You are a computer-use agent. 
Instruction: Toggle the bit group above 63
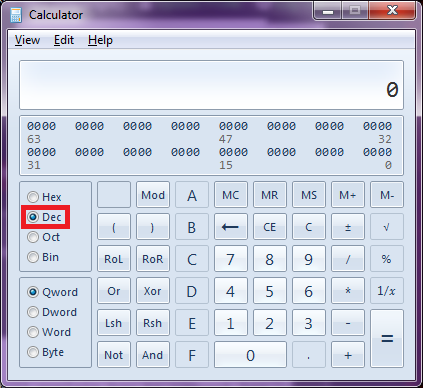42,126
